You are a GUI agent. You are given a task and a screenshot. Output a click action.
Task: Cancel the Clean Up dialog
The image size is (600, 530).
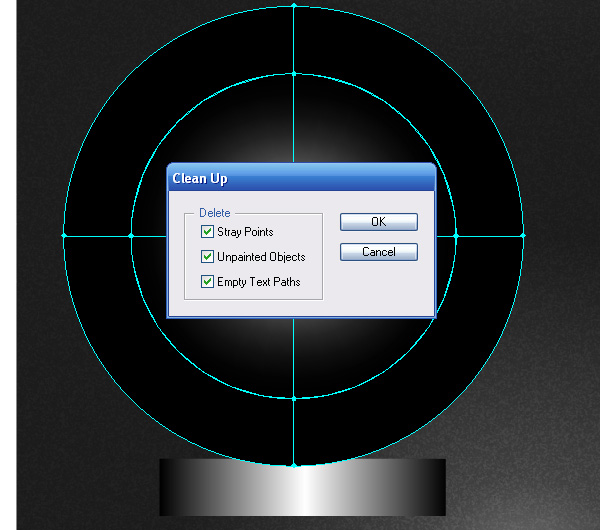tap(378, 252)
